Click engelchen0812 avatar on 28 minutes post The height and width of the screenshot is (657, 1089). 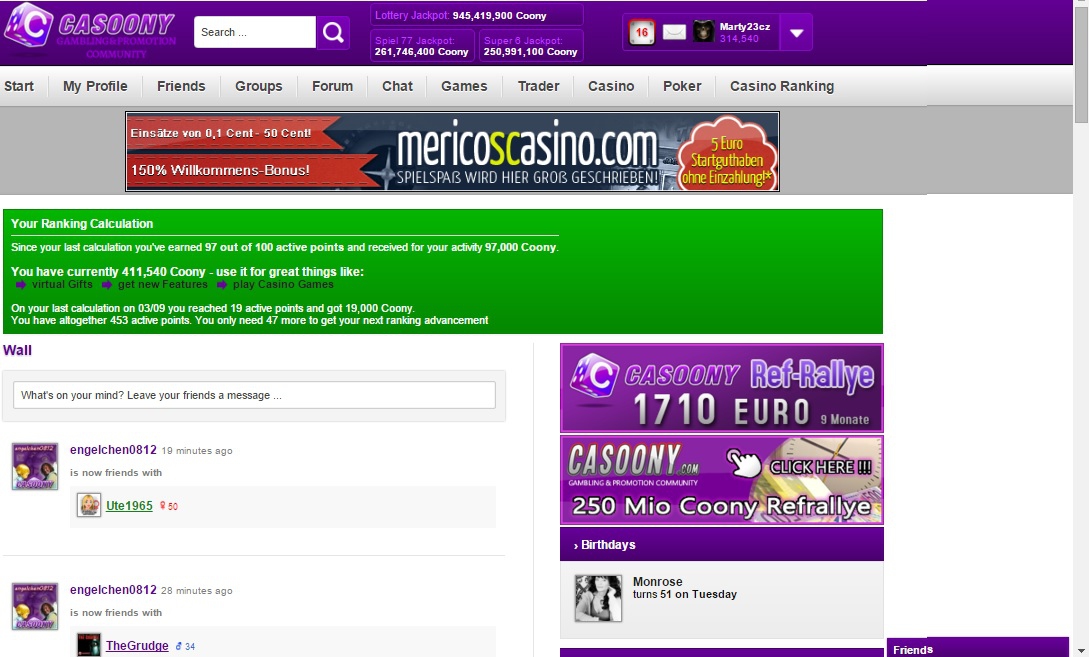point(35,606)
